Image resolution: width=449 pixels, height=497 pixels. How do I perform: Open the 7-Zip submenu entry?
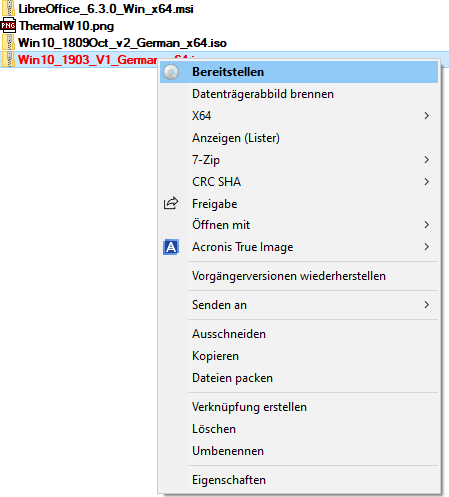point(299,160)
